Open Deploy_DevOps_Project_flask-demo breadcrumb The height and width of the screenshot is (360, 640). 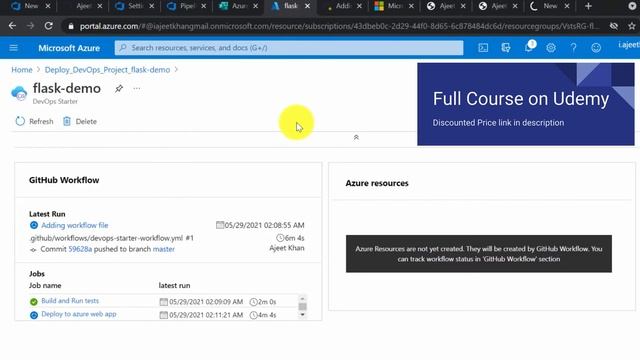click(x=107, y=70)
